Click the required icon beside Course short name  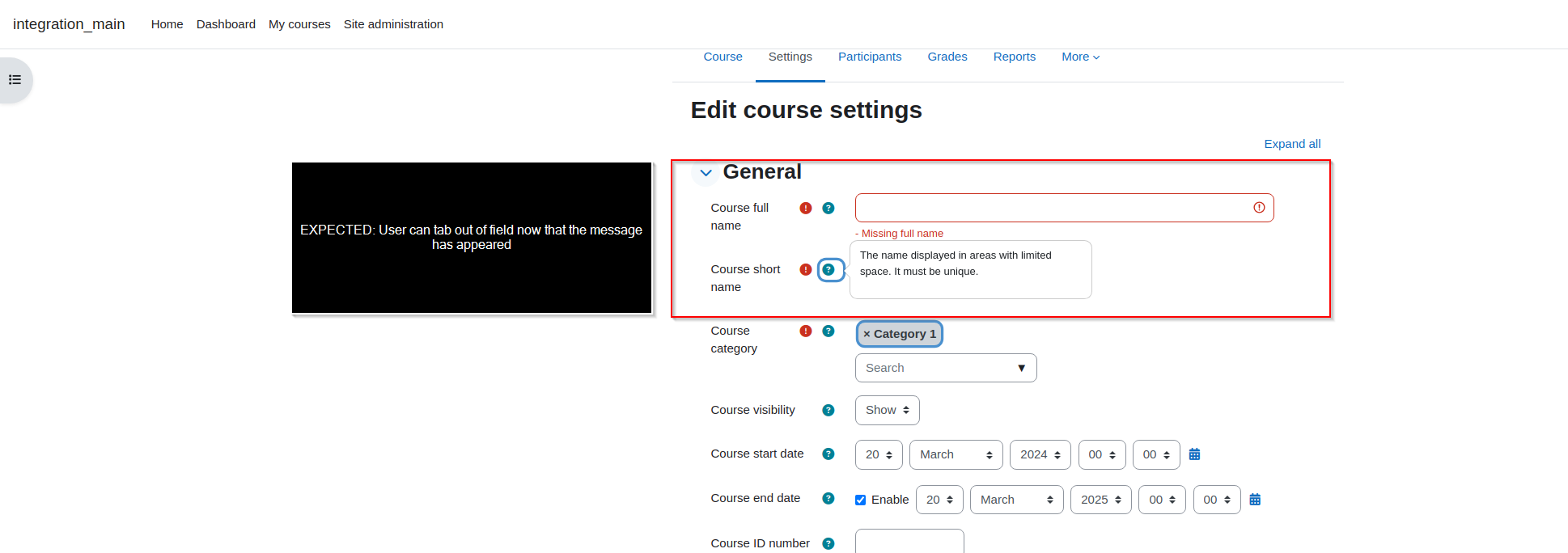coord(806,269)
